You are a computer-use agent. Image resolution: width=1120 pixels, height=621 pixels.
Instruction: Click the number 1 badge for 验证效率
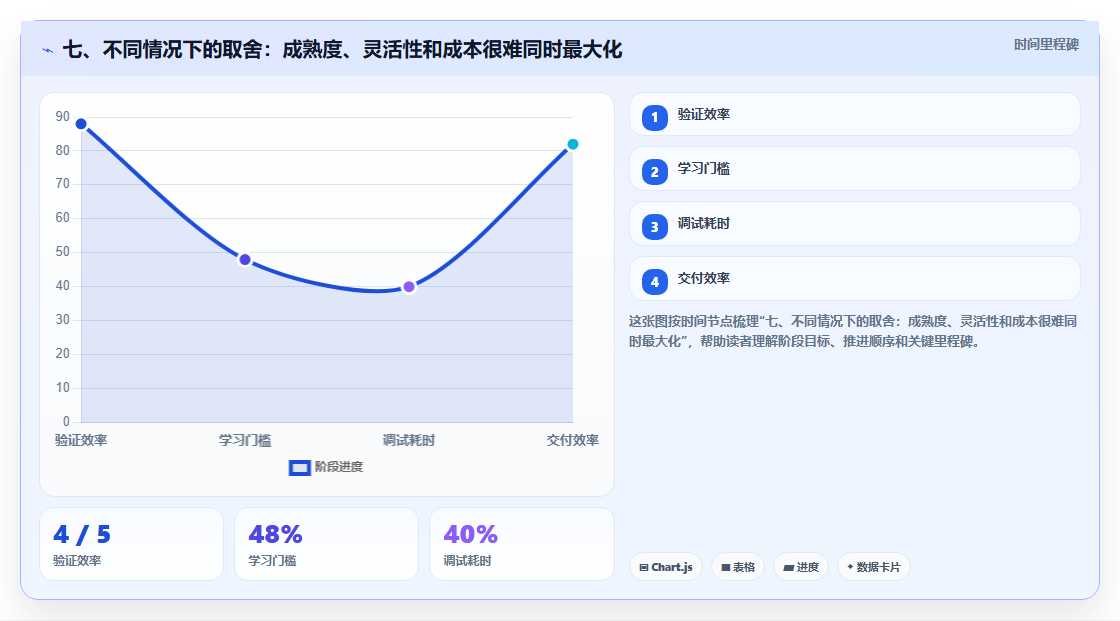click(654, 117)
